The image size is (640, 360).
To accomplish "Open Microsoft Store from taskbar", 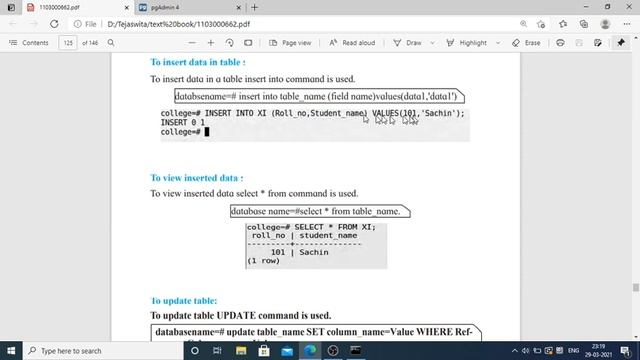I will click(264, 351).
